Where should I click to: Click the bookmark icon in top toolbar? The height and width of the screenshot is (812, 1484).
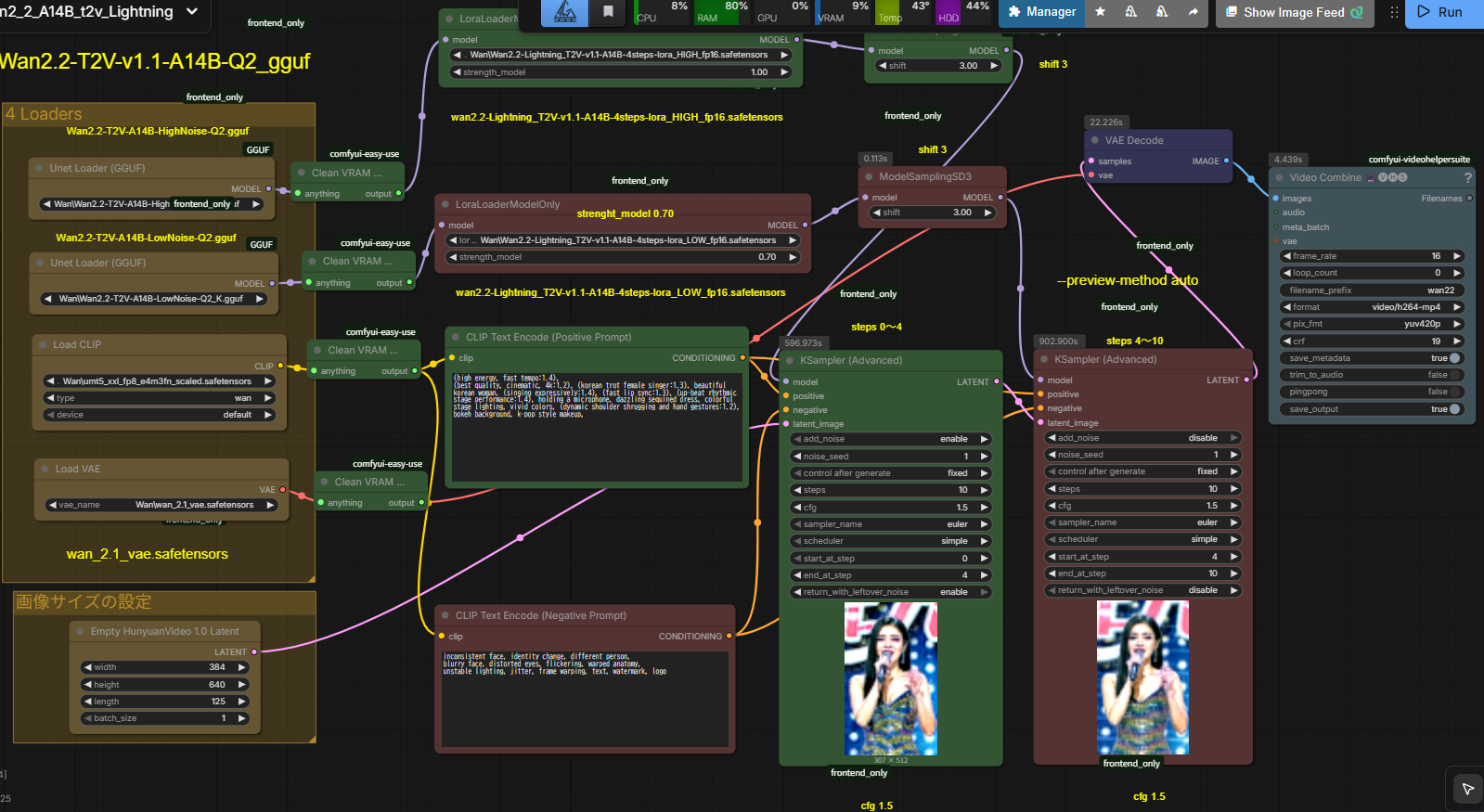[x=608, y=12]
